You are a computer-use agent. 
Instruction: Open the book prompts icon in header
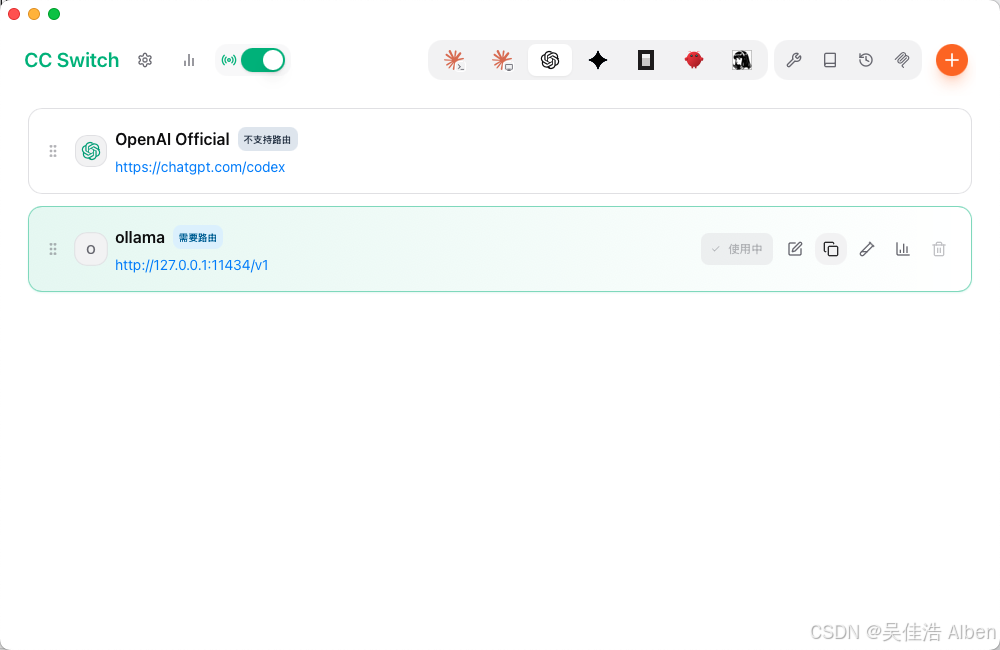pyautogui.click(x=830, y=60)
